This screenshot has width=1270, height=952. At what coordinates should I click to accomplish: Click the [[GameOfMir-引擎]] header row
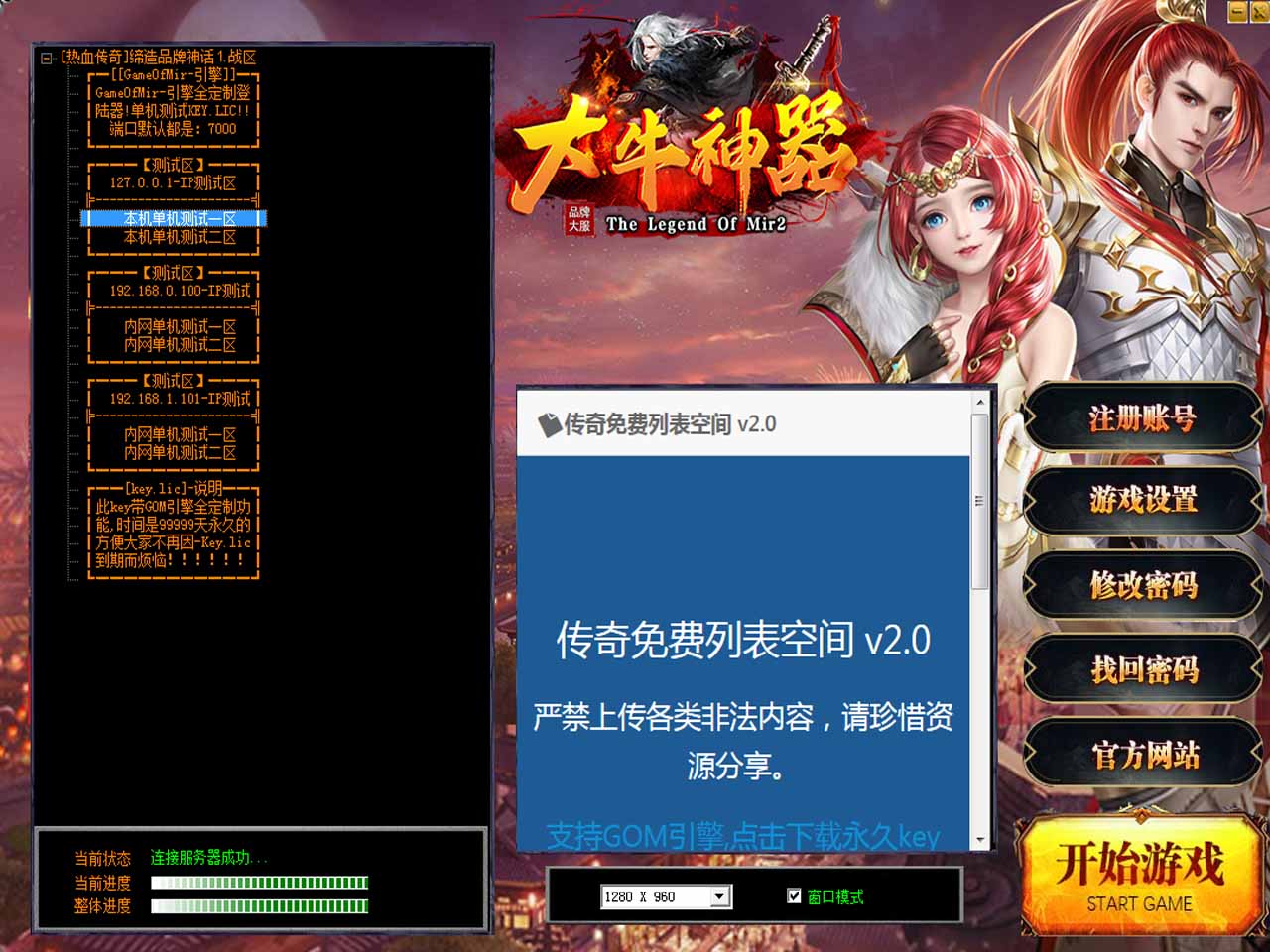click(174, 74)
